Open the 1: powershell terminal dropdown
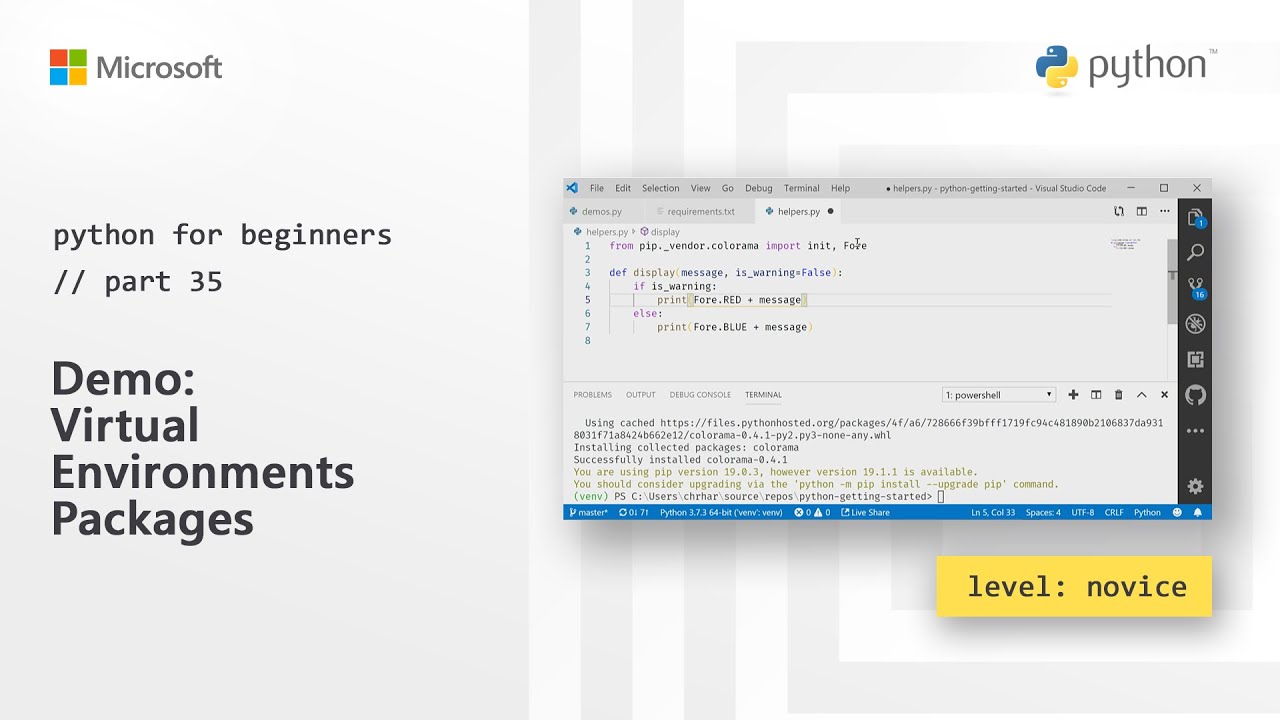This screenshot has height=720, width=1280. (999, 395)
